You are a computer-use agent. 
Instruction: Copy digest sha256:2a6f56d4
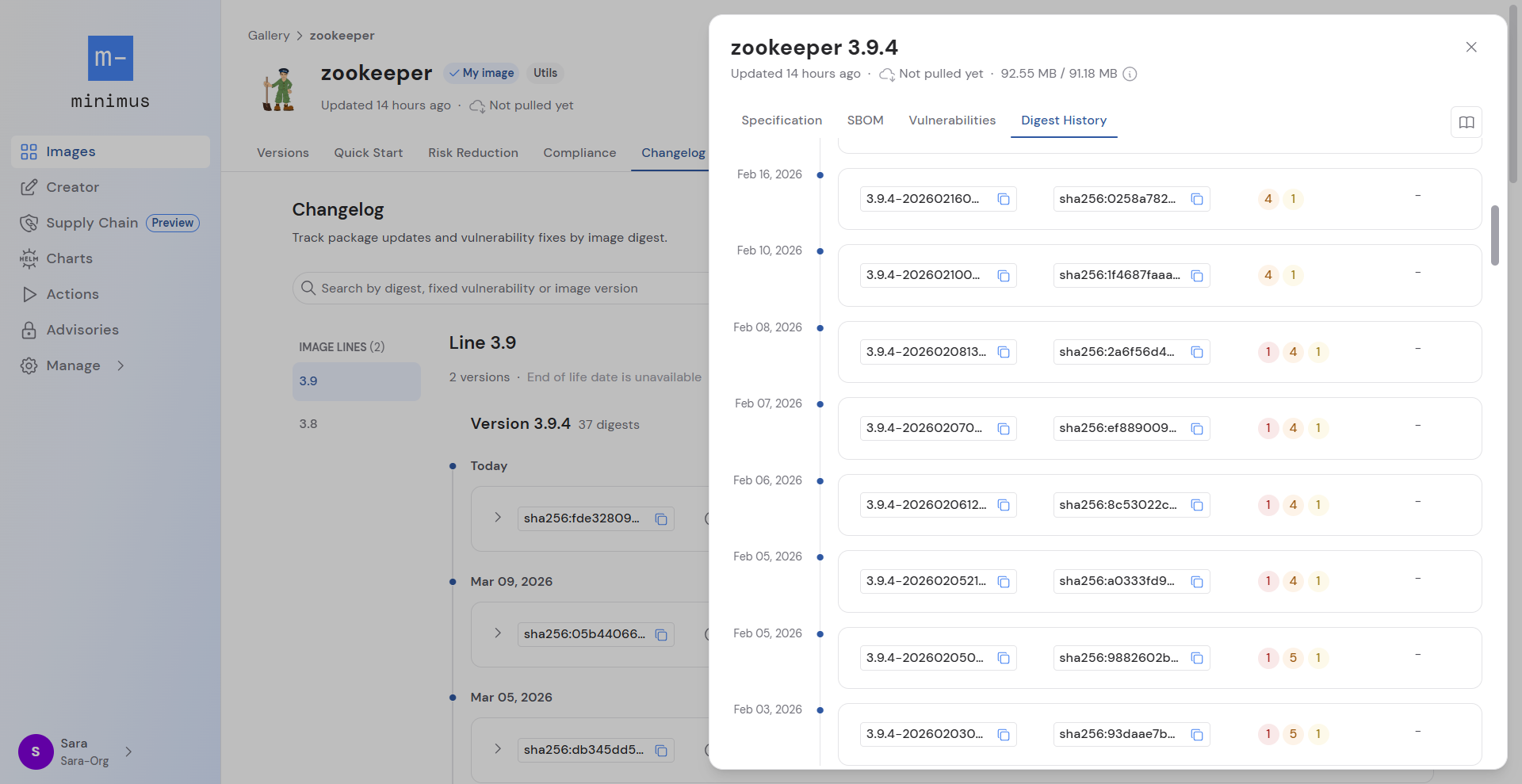coord(1197,352)
